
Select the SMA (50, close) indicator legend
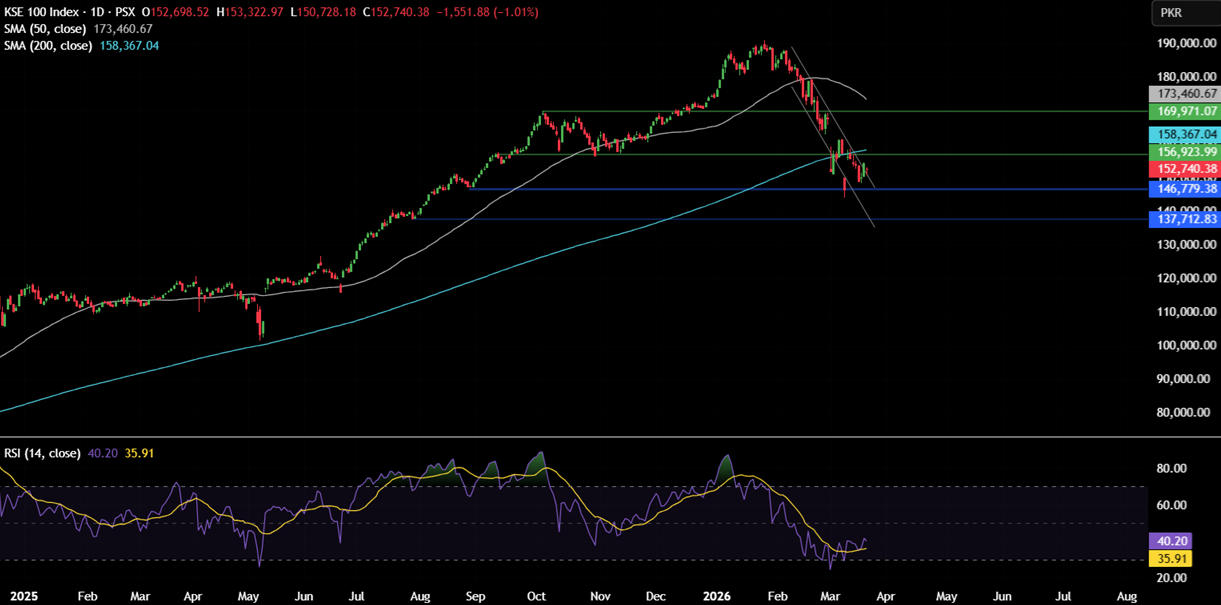[x=46, y=29]
